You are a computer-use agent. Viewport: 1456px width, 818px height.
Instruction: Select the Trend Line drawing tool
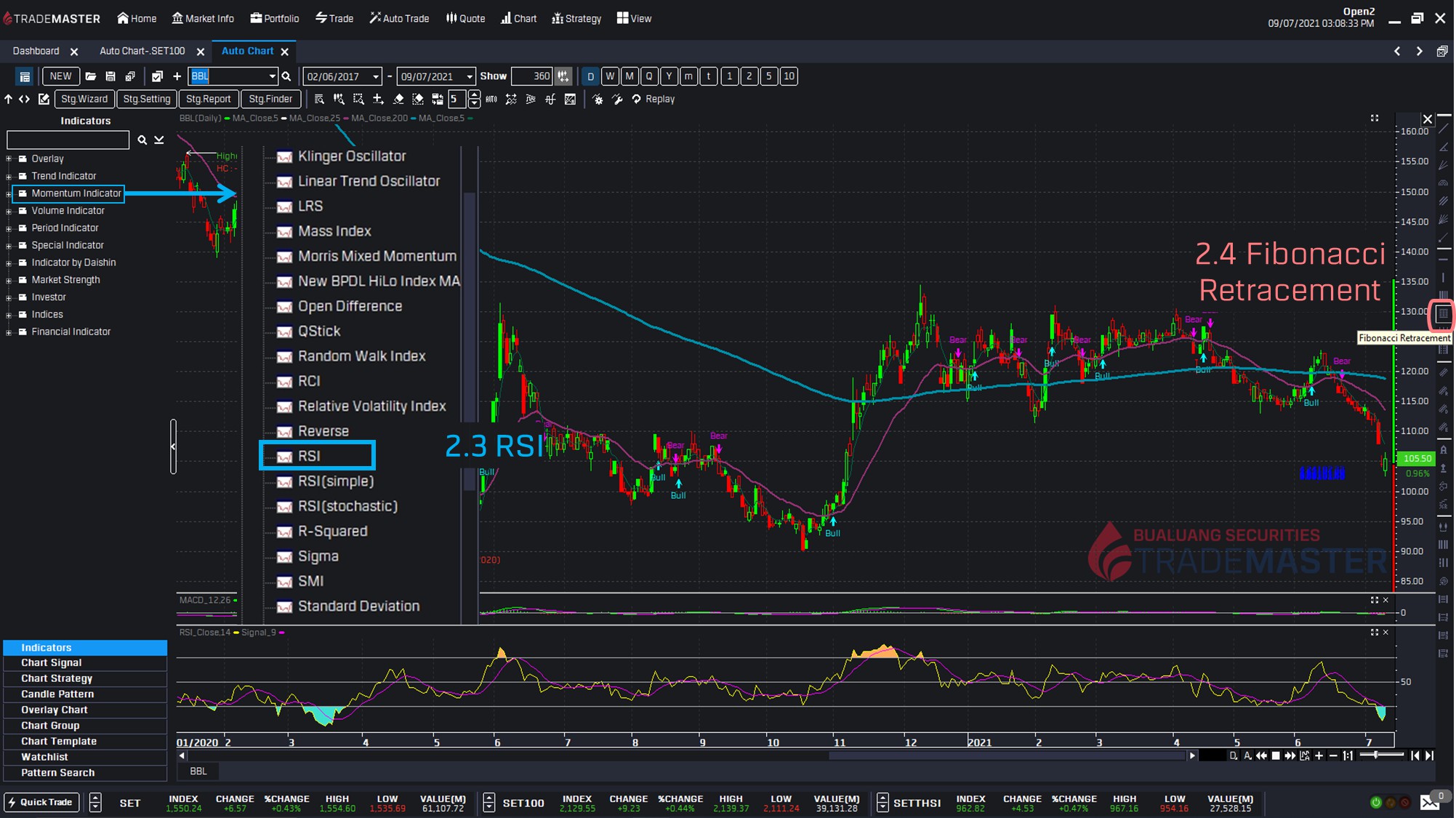pos(1445,128)
